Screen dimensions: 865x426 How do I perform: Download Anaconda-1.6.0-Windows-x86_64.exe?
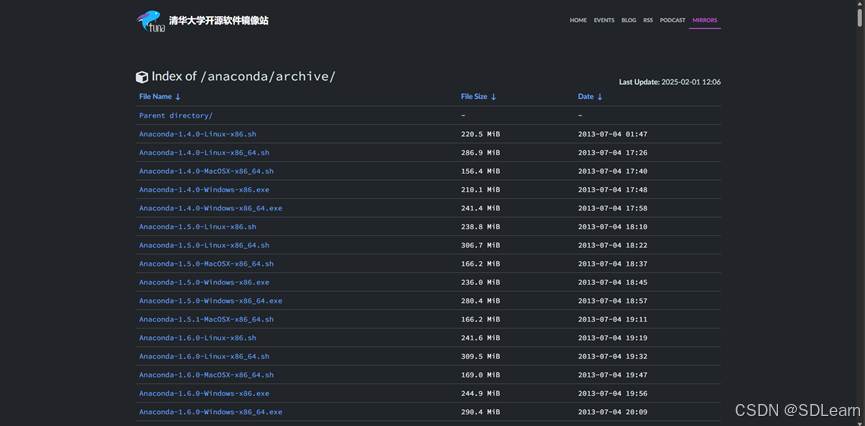click(x=211, y=412)
